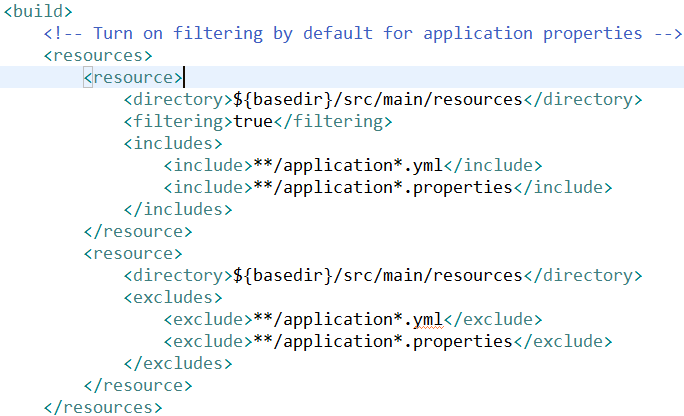Click the include line for application*.yml

(352, 165)
